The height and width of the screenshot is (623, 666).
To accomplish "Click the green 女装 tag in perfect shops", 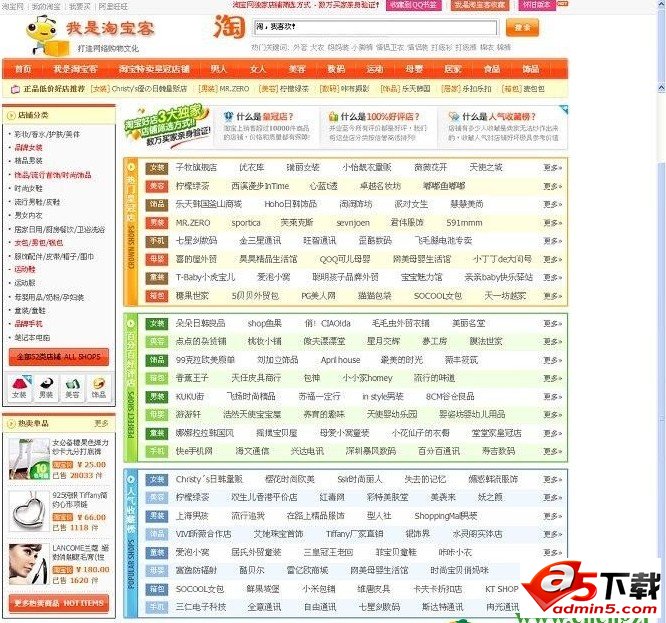I will 157,324.
